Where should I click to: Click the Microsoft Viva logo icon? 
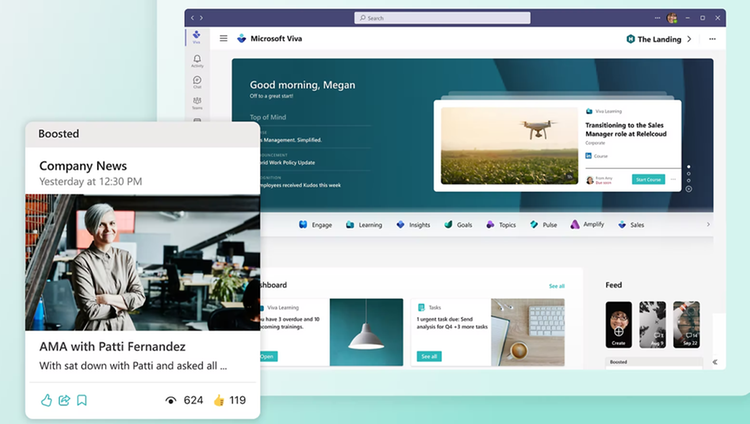point(242,38)
